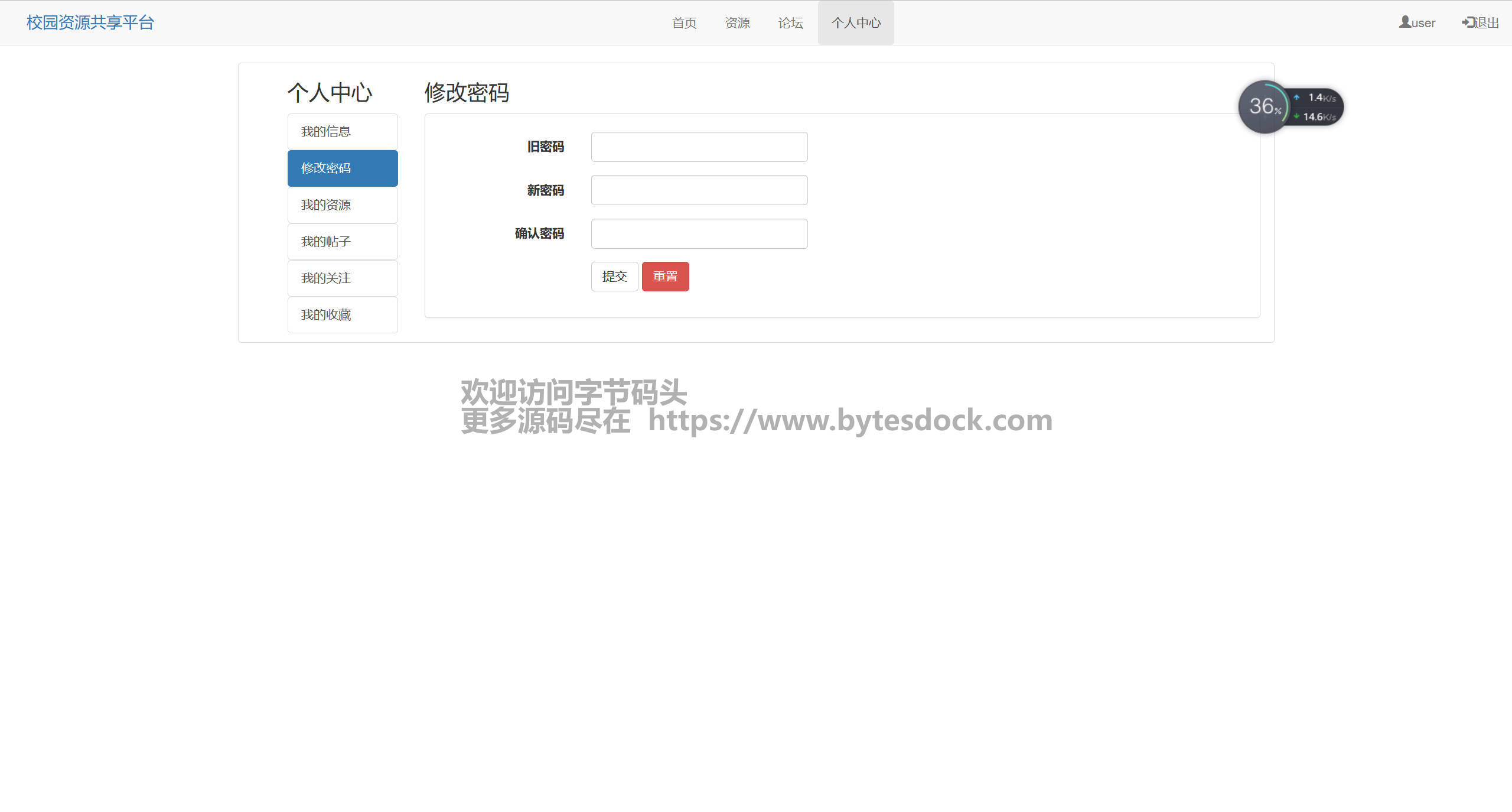Open 我的资源 in the sidebar

(x=343, y=205)
